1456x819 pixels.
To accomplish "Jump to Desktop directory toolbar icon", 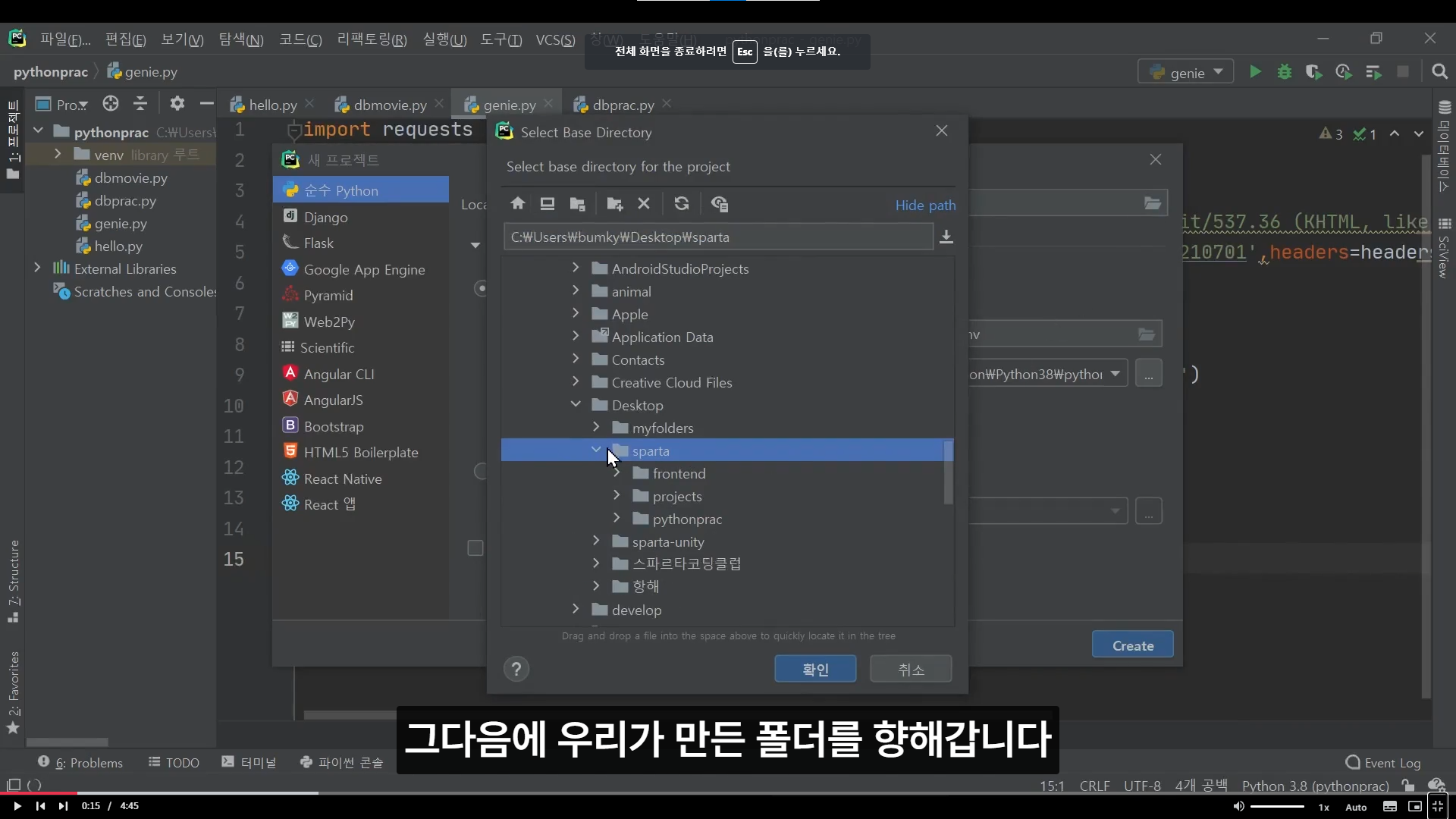I will 547,204.
